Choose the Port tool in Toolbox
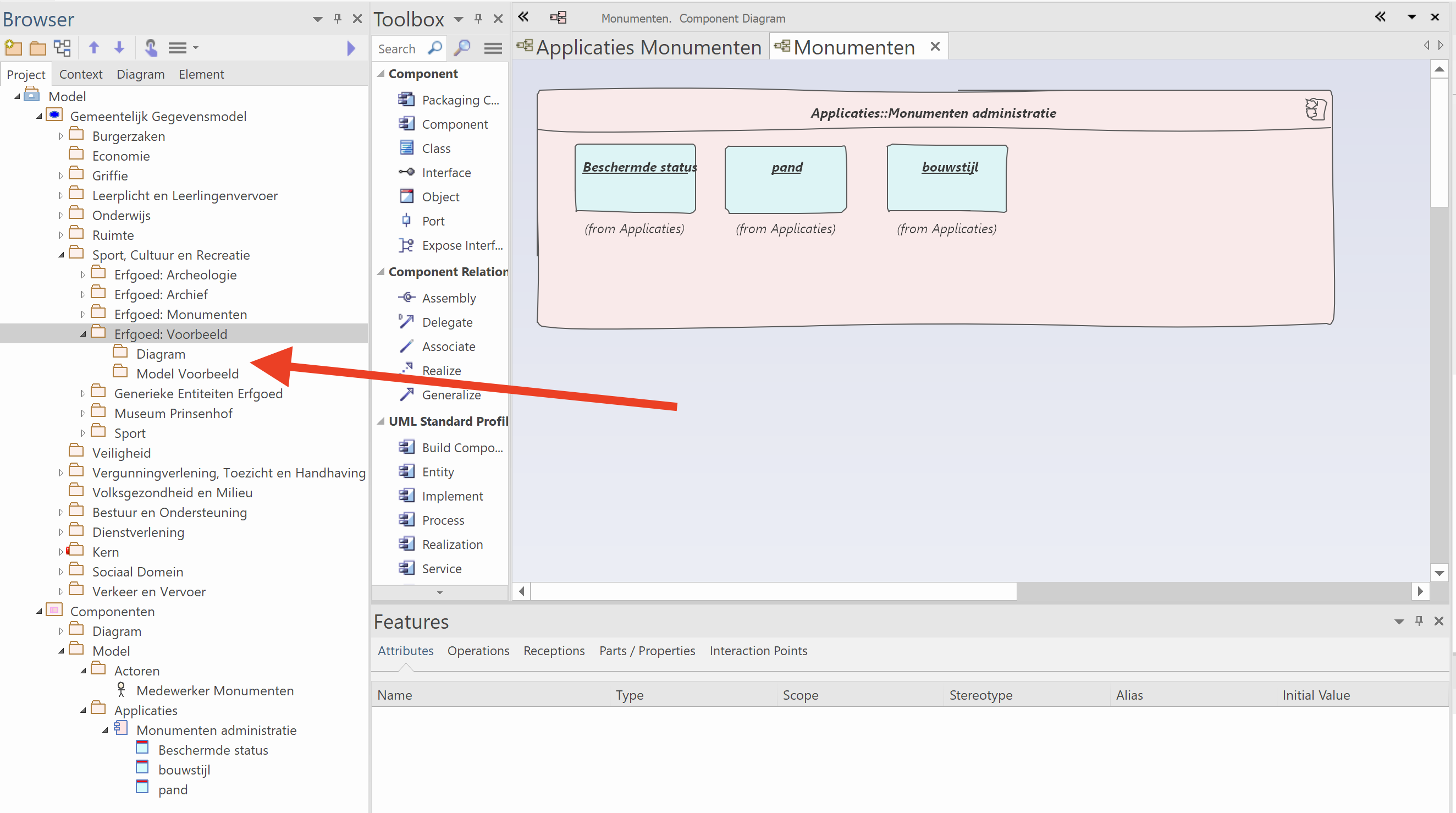Image resolution: width=1456 pixels, height=813 pixels. click(433, 221)
